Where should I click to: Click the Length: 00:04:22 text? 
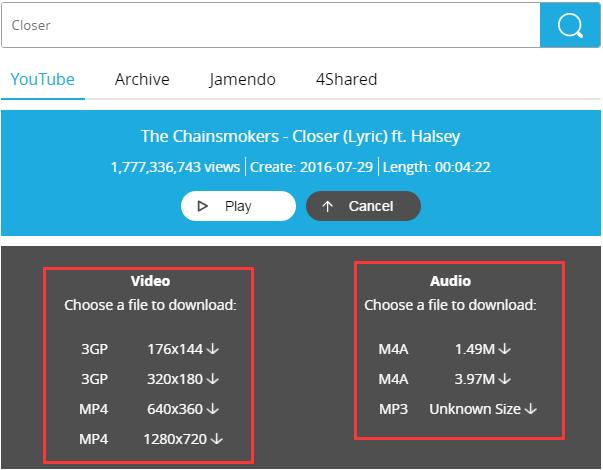tap(436, 167)
